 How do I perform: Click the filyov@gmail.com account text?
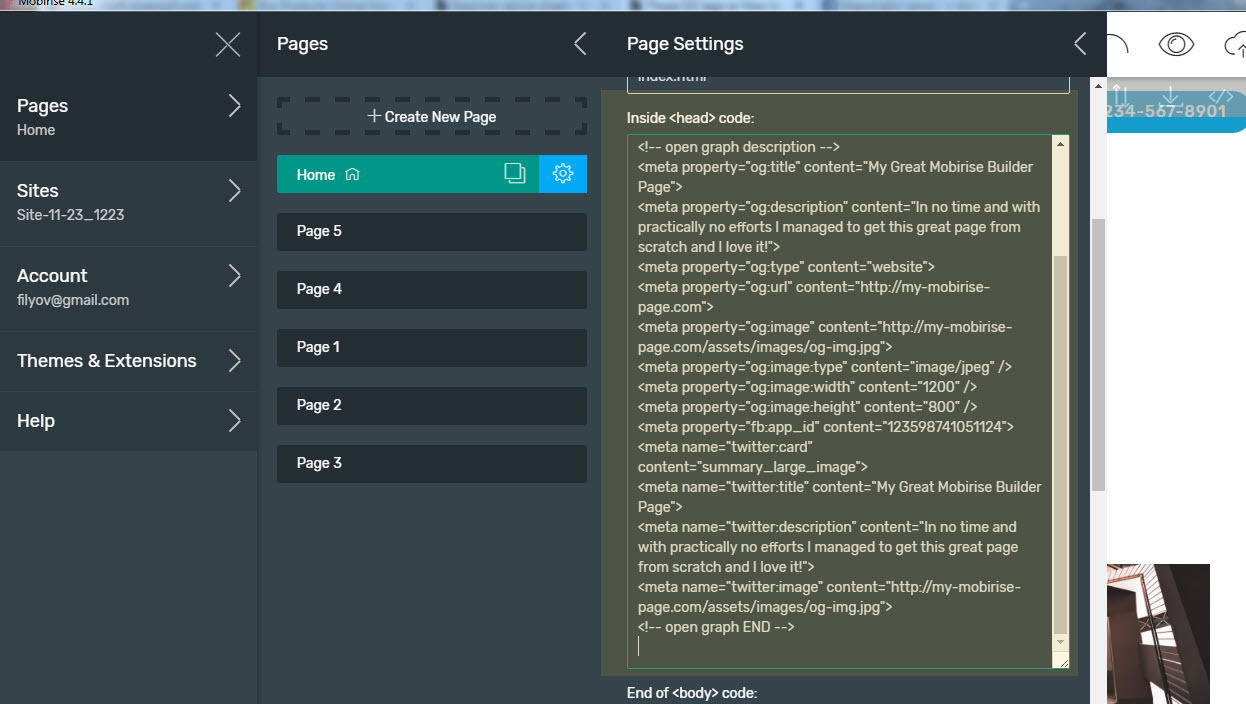coord(73,300)
